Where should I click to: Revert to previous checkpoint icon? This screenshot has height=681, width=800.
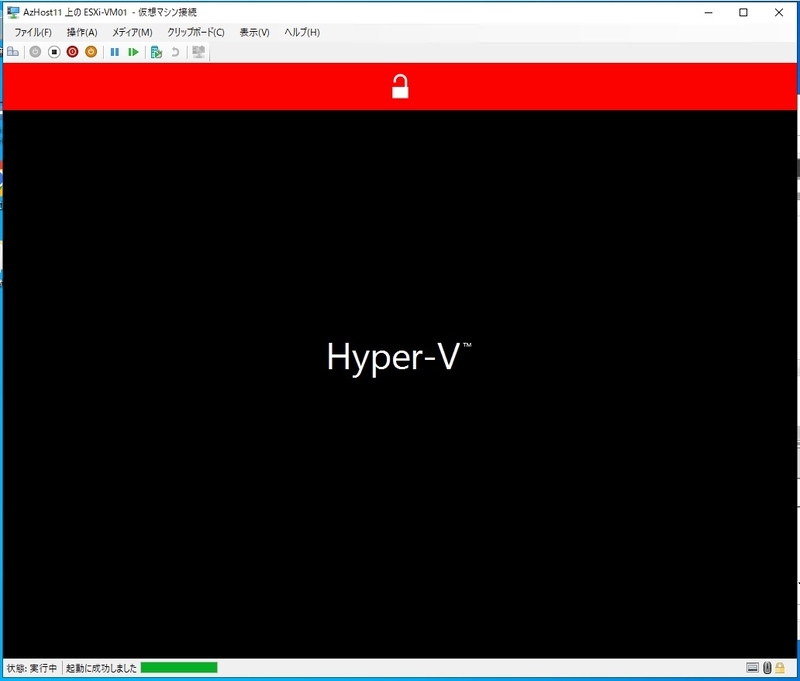(x=175, y=52)
